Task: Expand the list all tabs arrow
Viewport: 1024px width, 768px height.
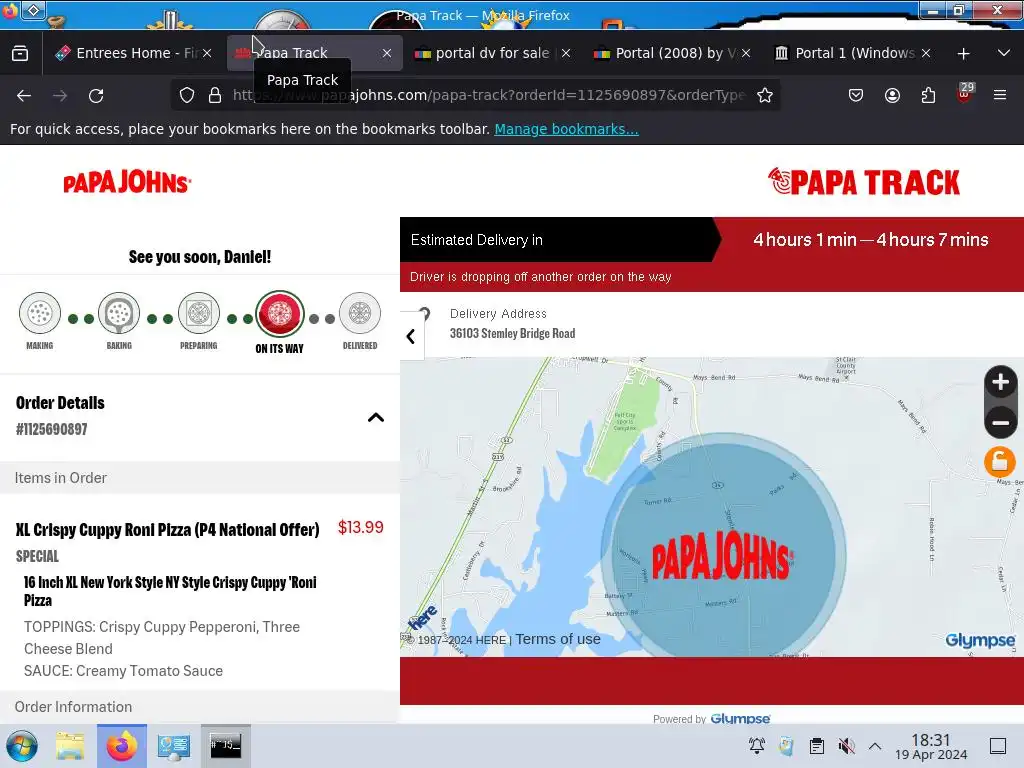Action: click(x=1004, y=53)
